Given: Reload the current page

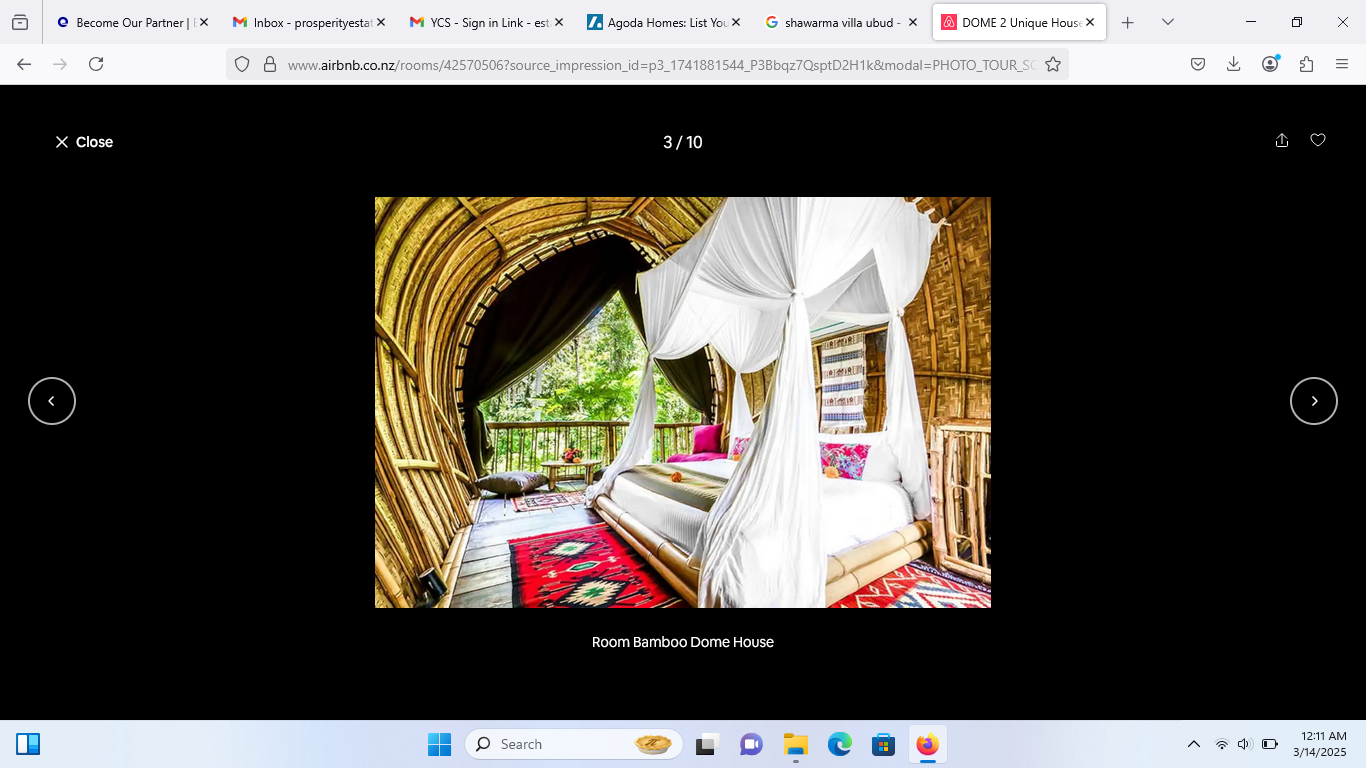Looking at the screenshot, I should tap(96, 64).
